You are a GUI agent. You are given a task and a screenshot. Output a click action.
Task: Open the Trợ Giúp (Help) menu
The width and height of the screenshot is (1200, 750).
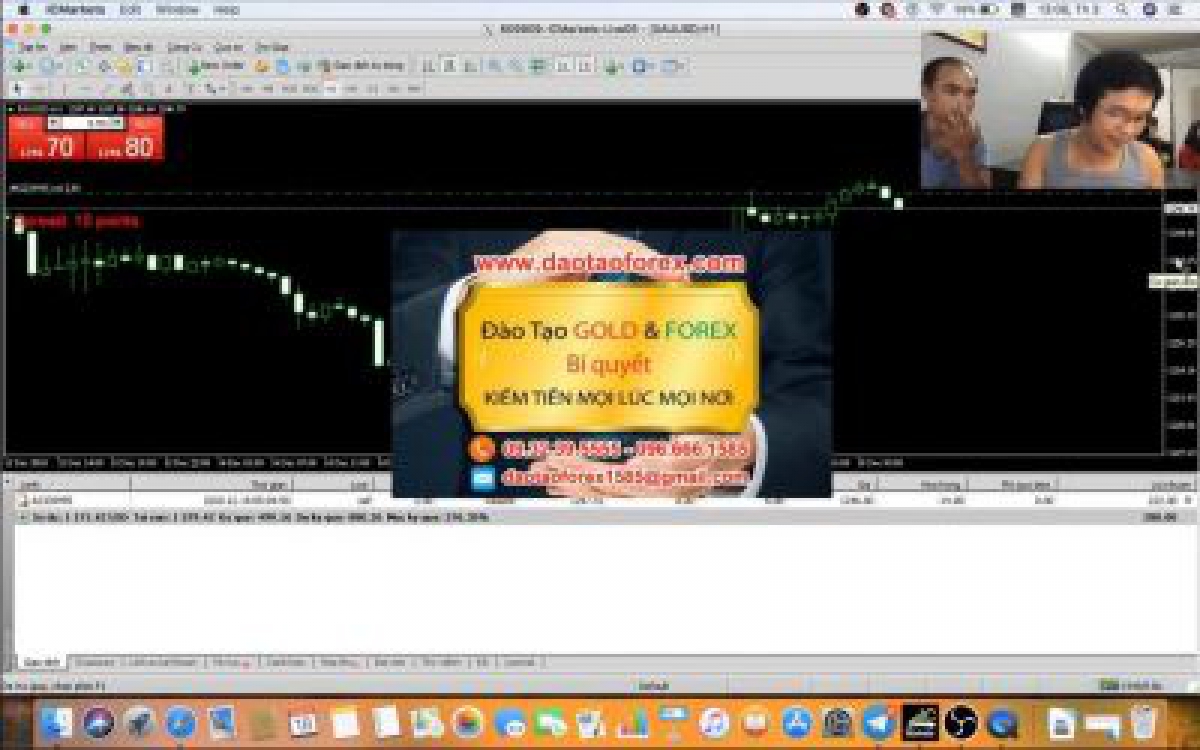point(272,47)
